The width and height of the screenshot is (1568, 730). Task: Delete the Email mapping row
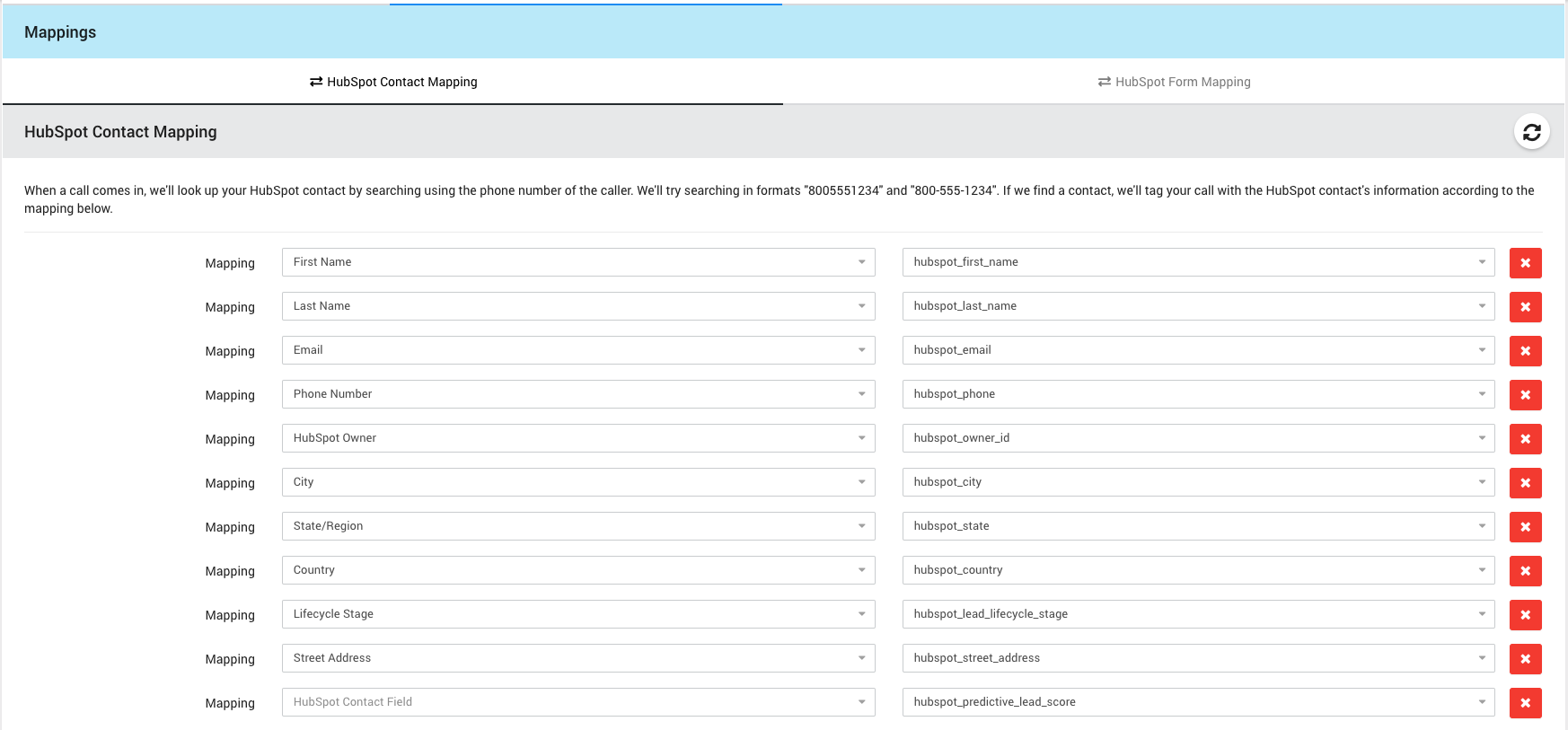click(x=1525, y=351)
